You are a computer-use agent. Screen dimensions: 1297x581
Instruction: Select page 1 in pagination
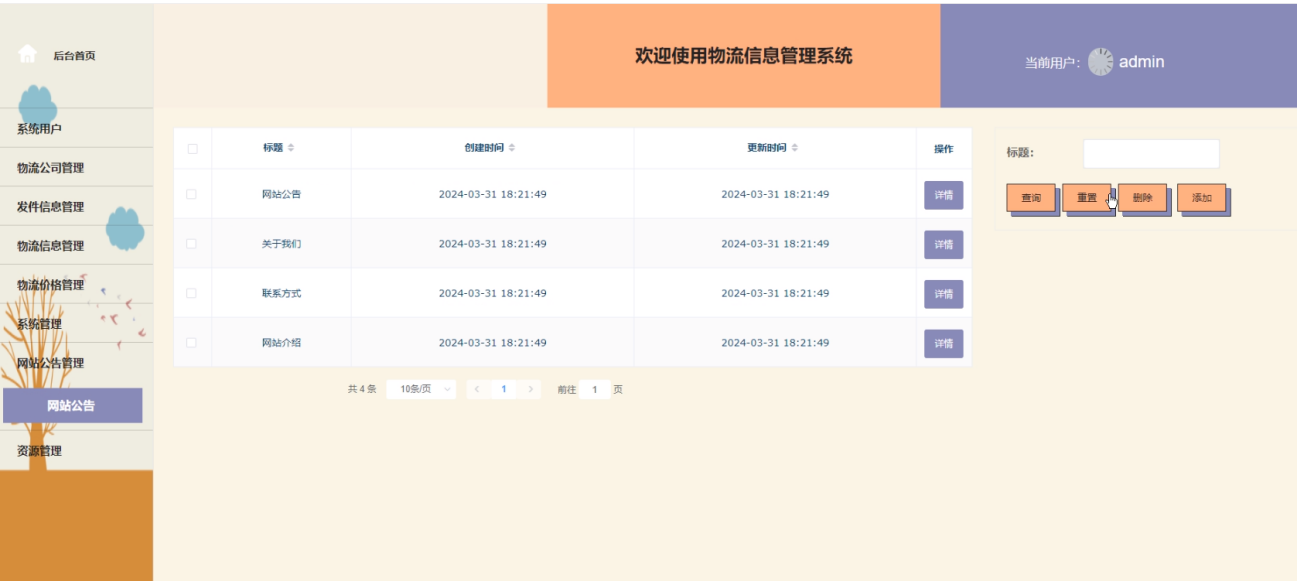tap(504, 389)
